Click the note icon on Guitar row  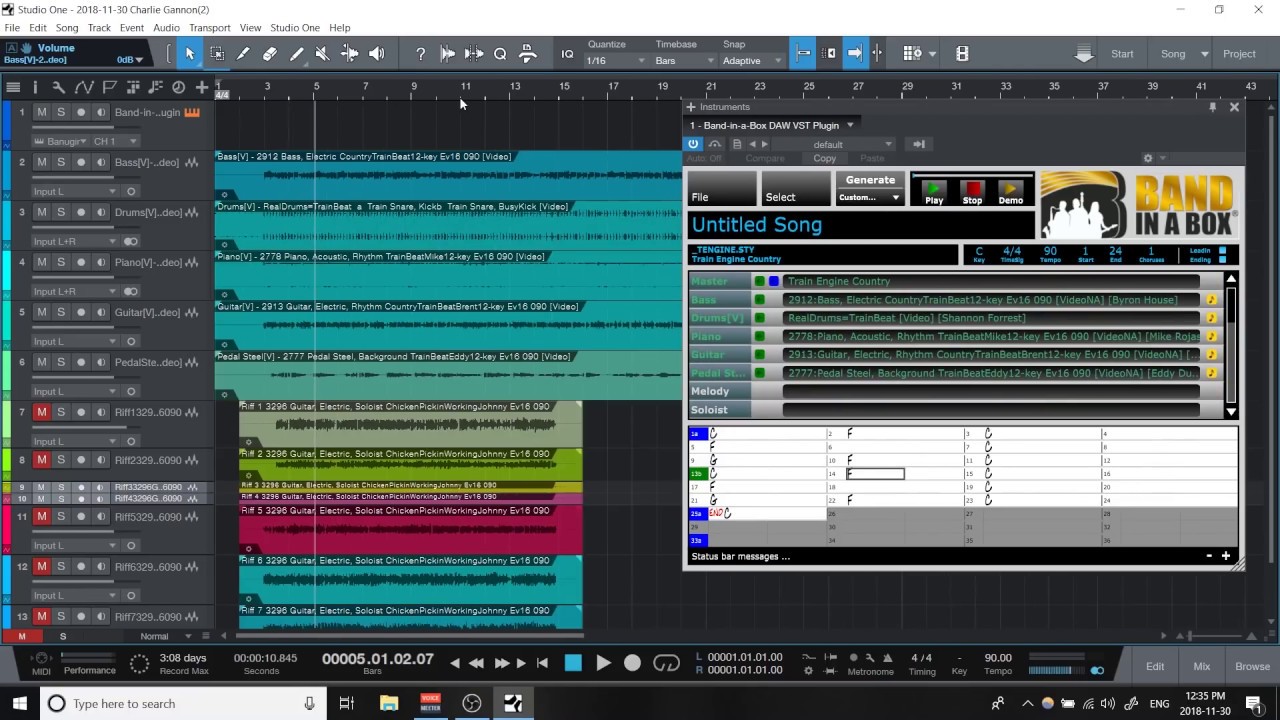(x=1211, y=355)
